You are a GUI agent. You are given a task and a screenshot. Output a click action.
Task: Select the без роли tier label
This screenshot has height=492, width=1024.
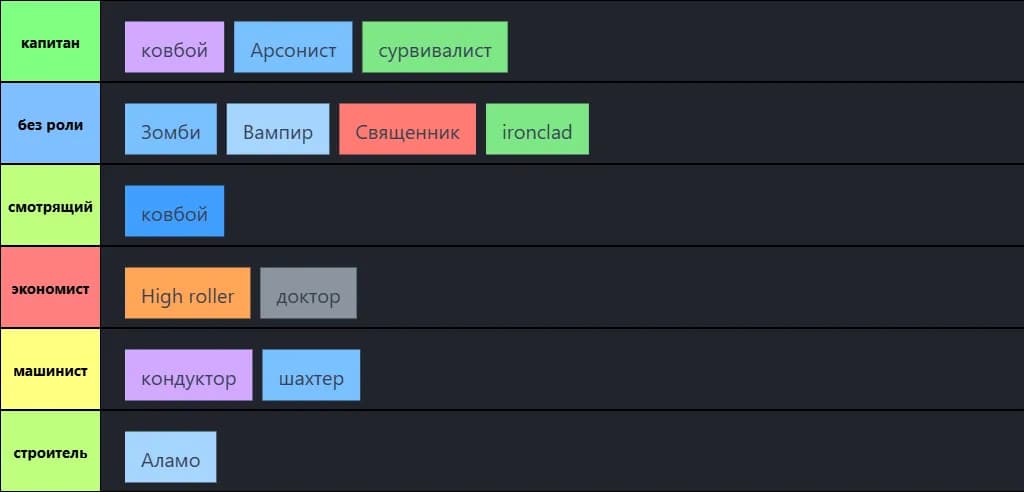point(50,123)
